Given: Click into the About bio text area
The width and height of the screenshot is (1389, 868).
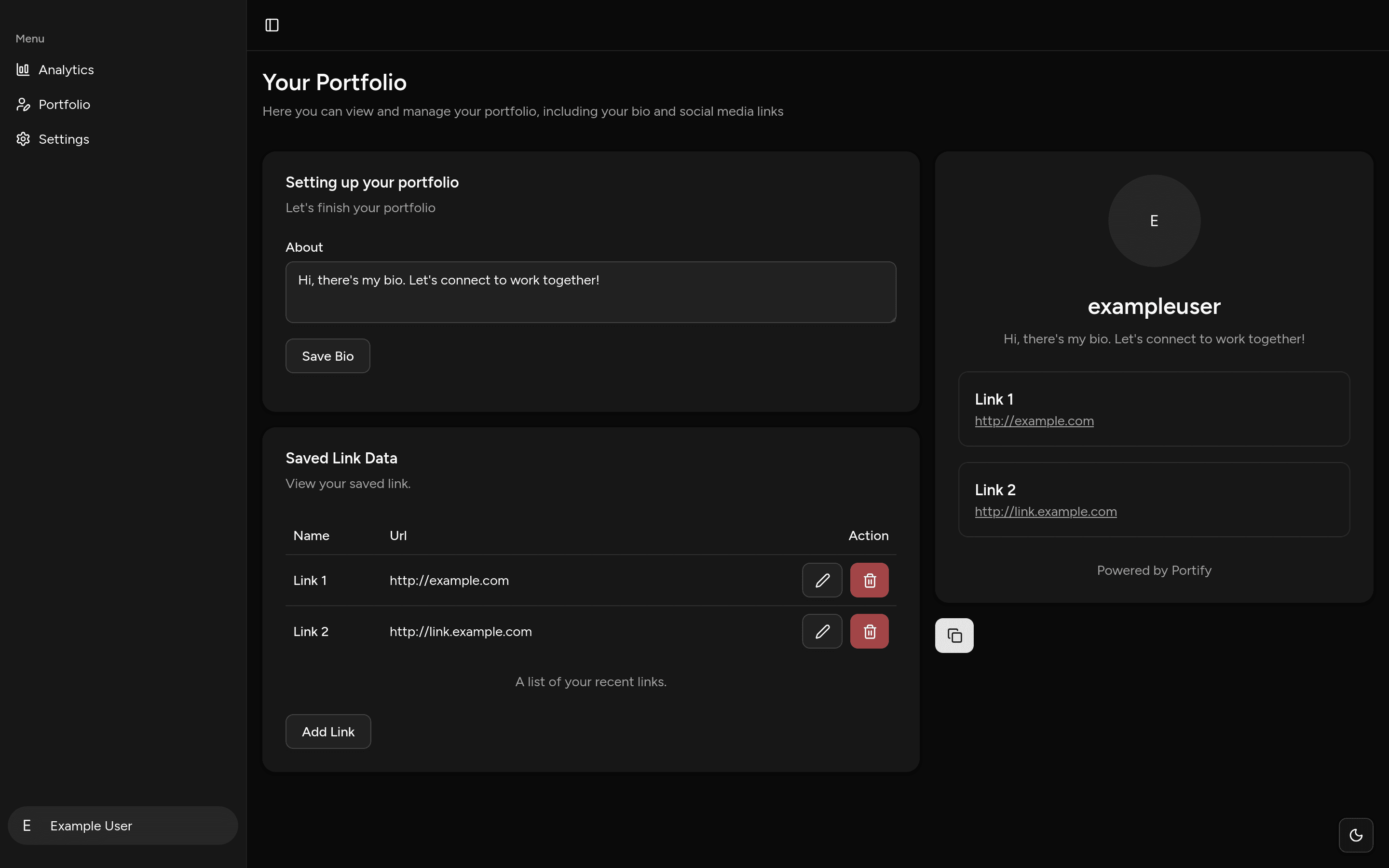Looking at the screenshot, I should point(591,292).
